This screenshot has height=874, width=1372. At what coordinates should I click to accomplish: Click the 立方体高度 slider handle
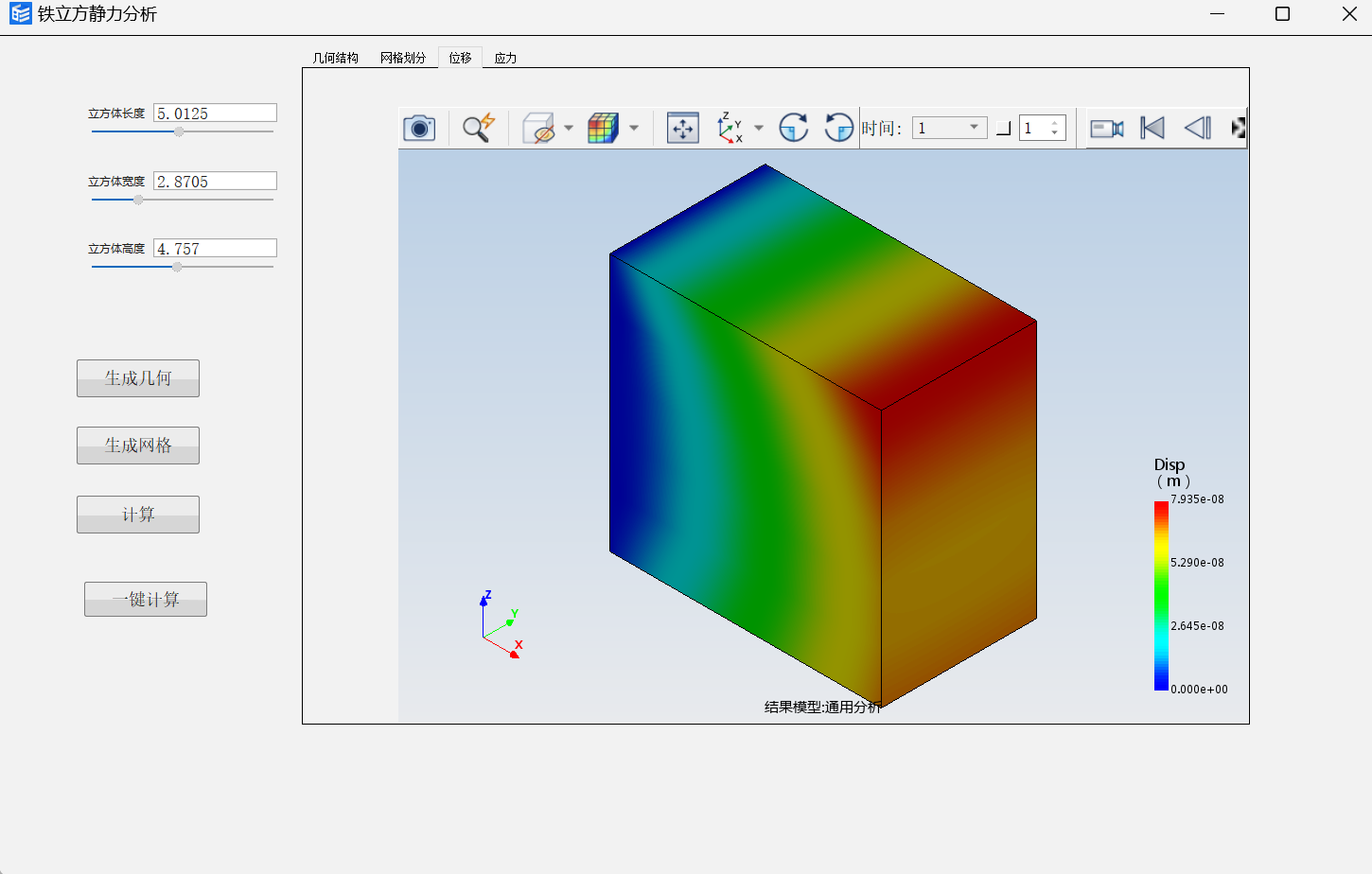177,267
